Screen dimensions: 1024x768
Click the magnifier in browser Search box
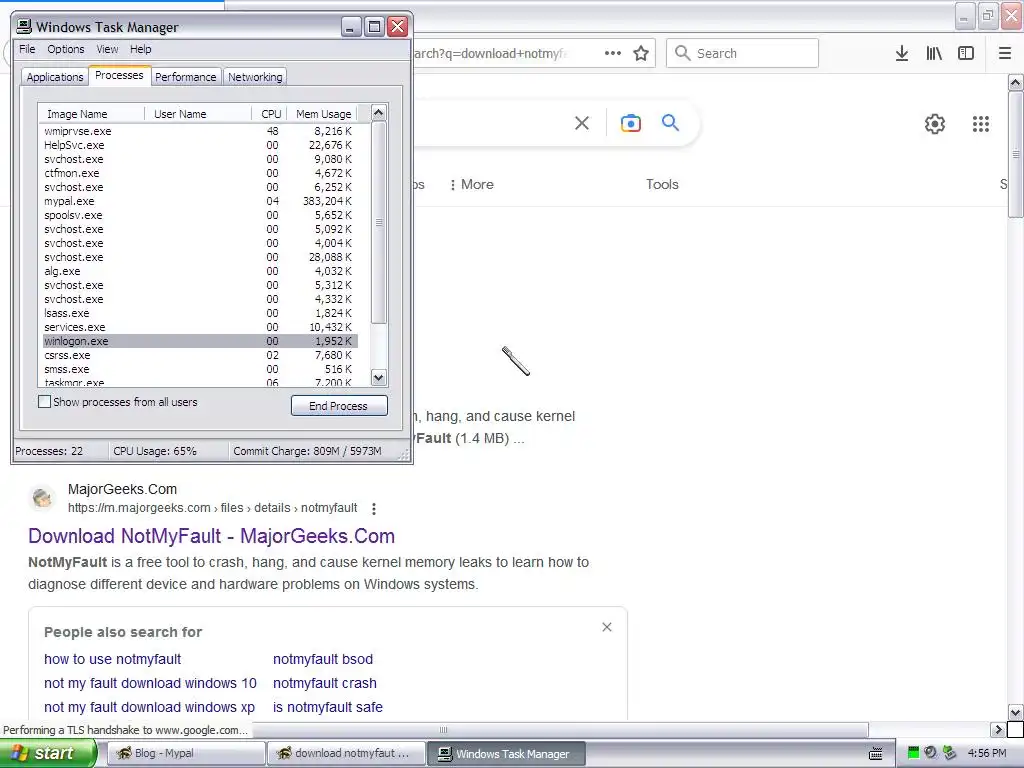click(x=682, y=53)
